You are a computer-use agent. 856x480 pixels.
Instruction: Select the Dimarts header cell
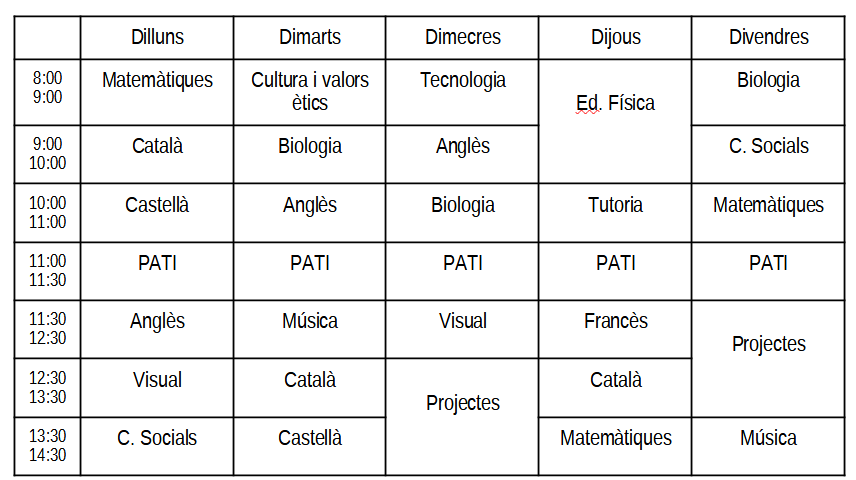pos(309,38)
